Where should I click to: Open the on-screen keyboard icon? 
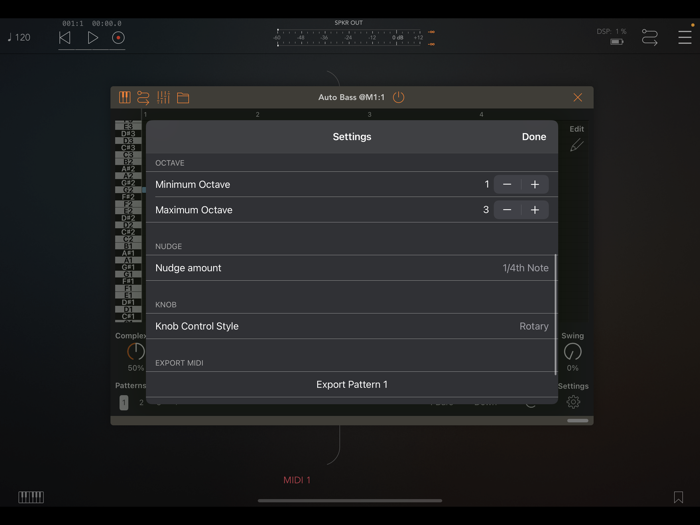31,497
